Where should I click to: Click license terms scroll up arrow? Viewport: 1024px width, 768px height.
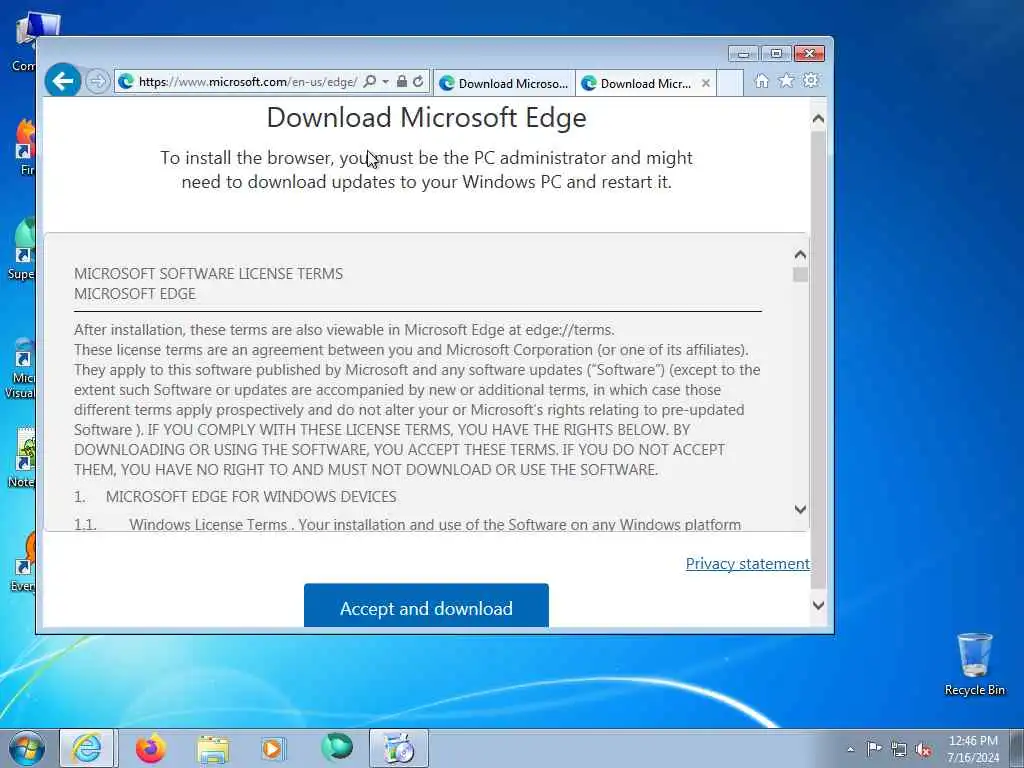(x=800, y=255)
